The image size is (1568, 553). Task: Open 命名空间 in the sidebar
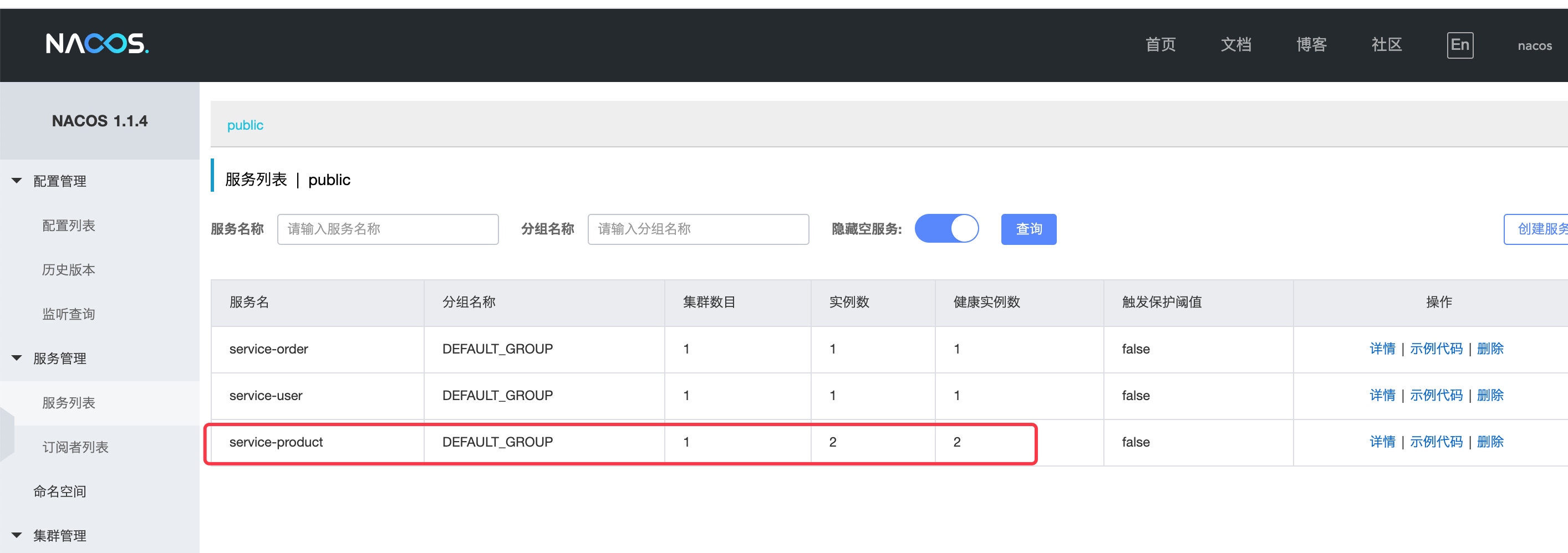[60, 491]
